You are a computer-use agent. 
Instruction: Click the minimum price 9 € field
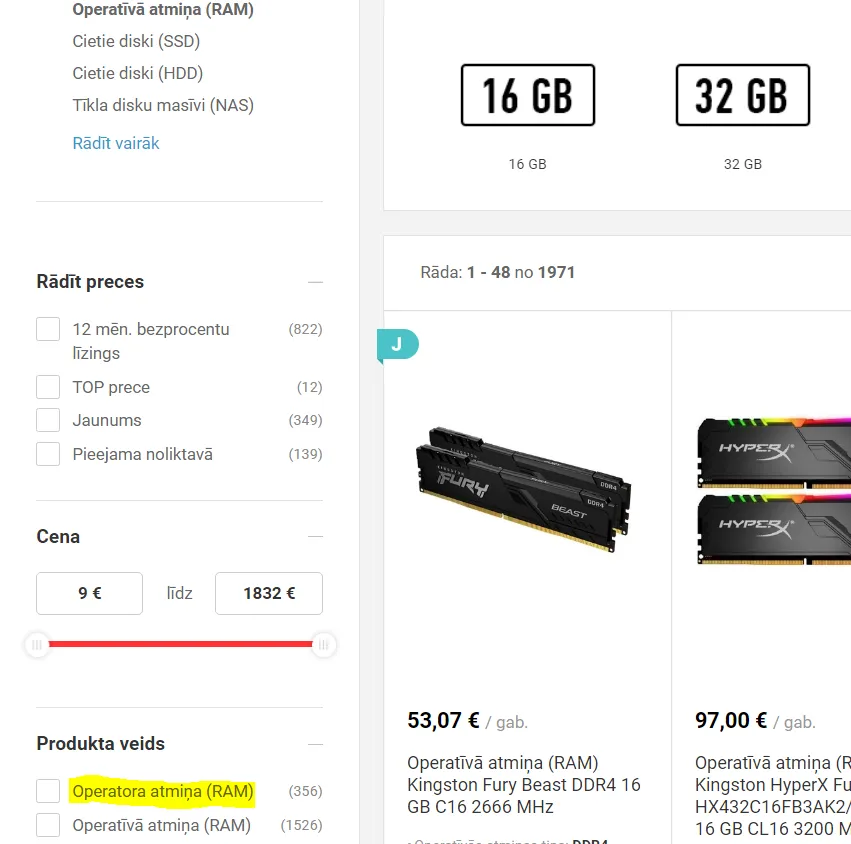90,593
